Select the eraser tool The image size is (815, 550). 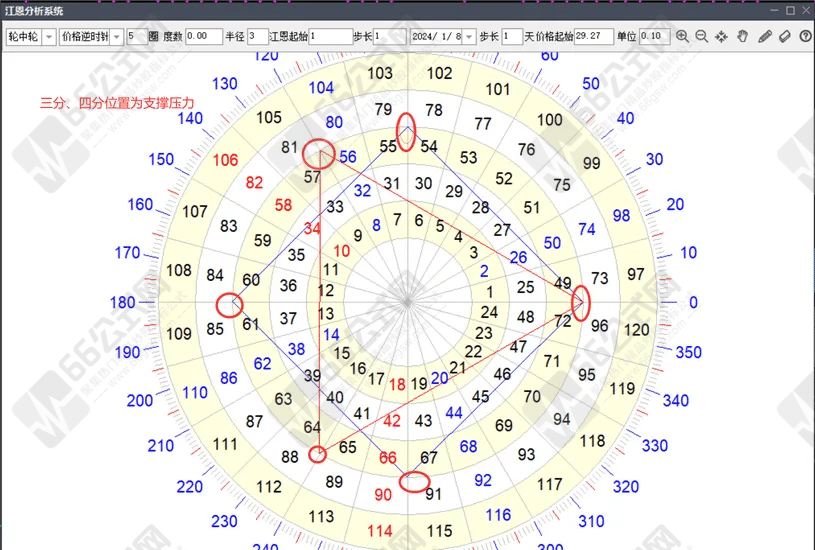(x=785, y=36)
